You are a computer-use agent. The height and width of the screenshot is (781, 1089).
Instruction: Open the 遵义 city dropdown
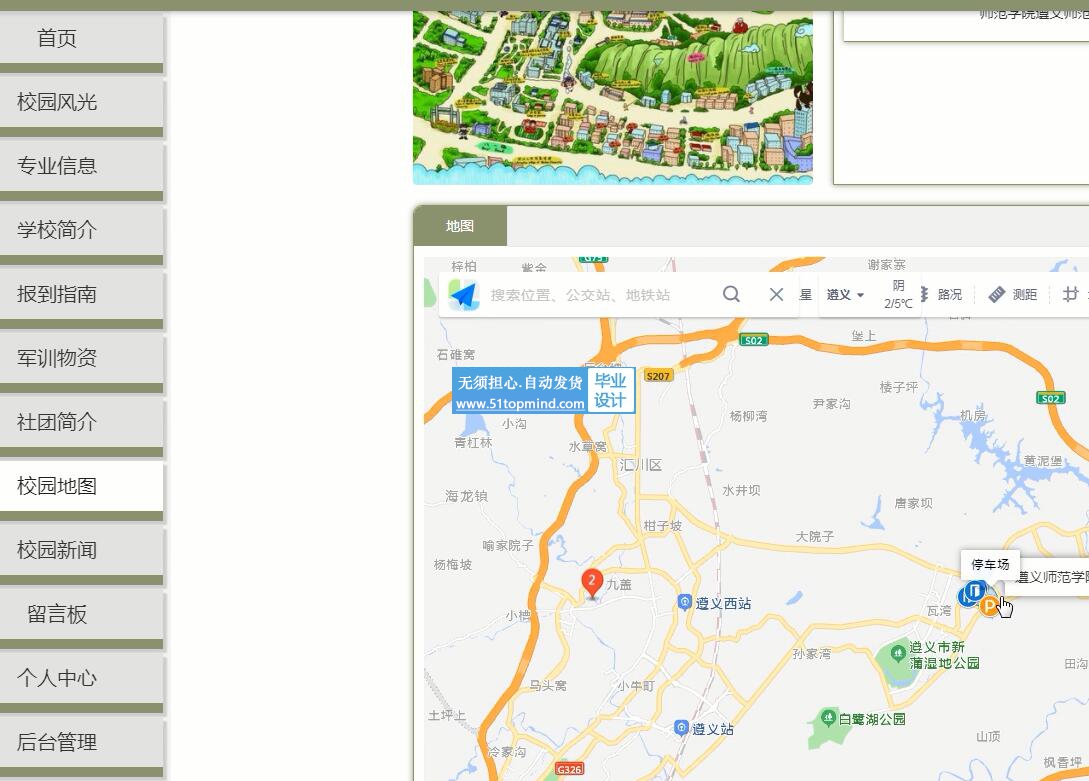click(x=845, y=294)
